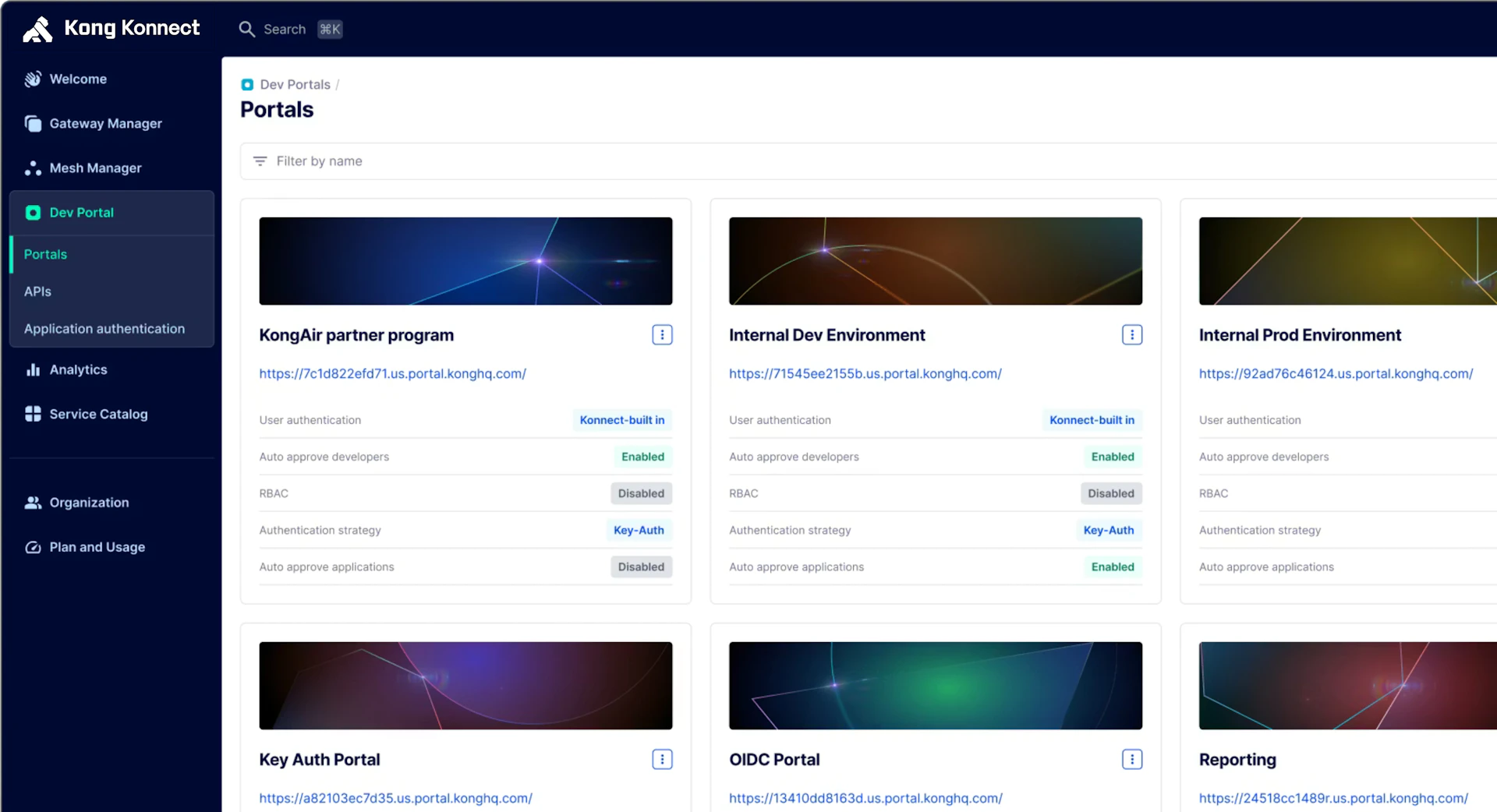This screenshot has height=812, width=1497.
Task: Click the Kong Konnect logo icon
Action: (x=37, y=29)
